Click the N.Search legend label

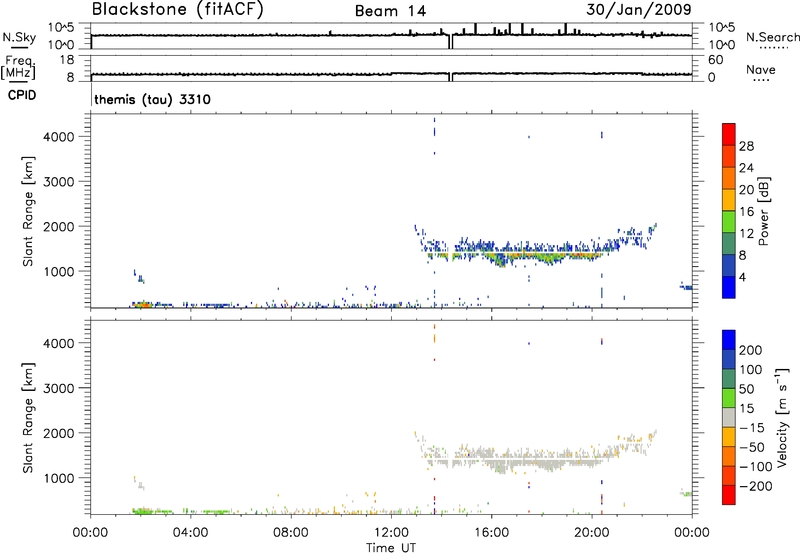coord(773,37)
